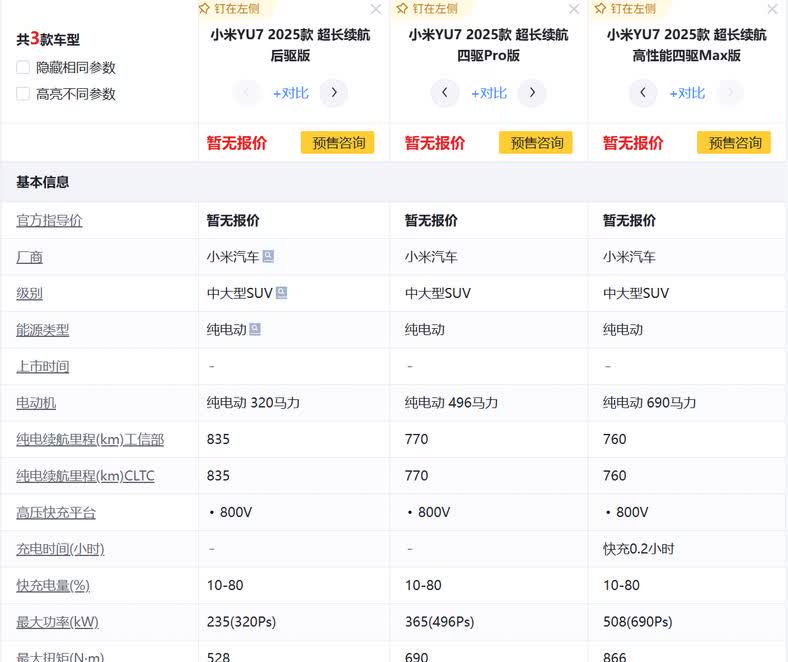788x662 pixels.
Task: Click 预售咨询 for the 高性能四驱Max版 model
Action: 734,143
